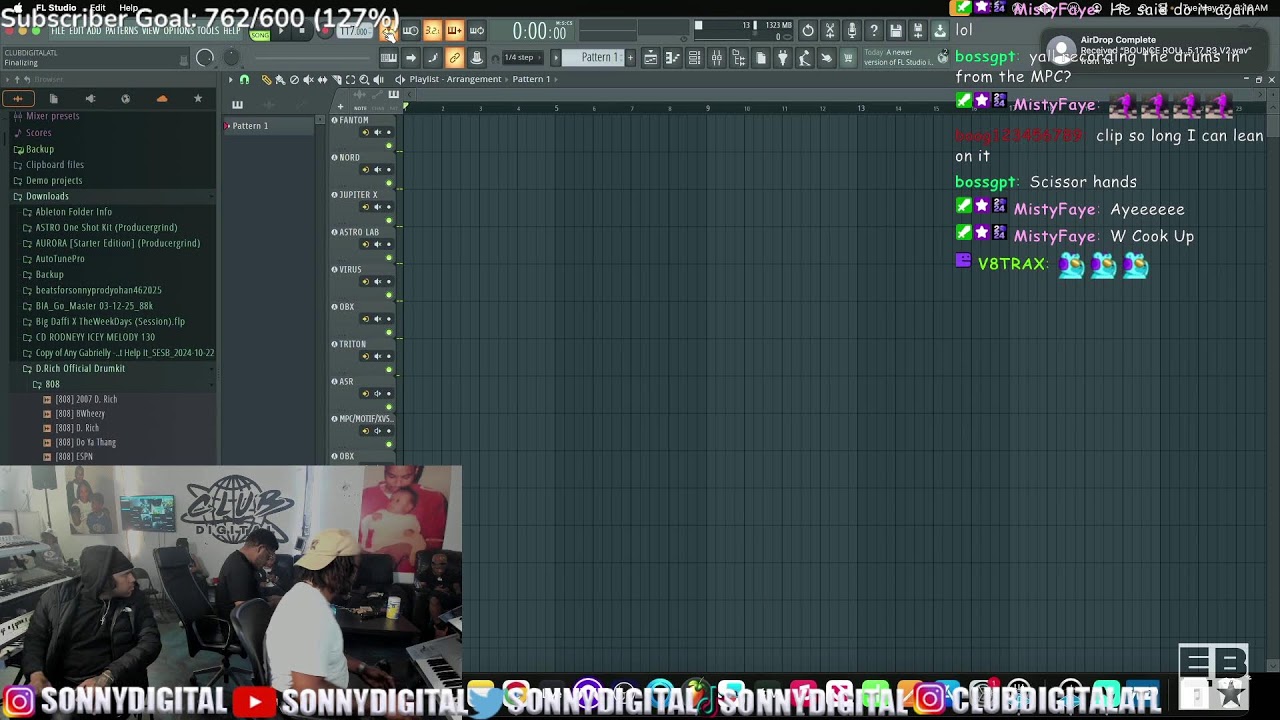Open browser plugin database tab icon

(x=90, y=98)
